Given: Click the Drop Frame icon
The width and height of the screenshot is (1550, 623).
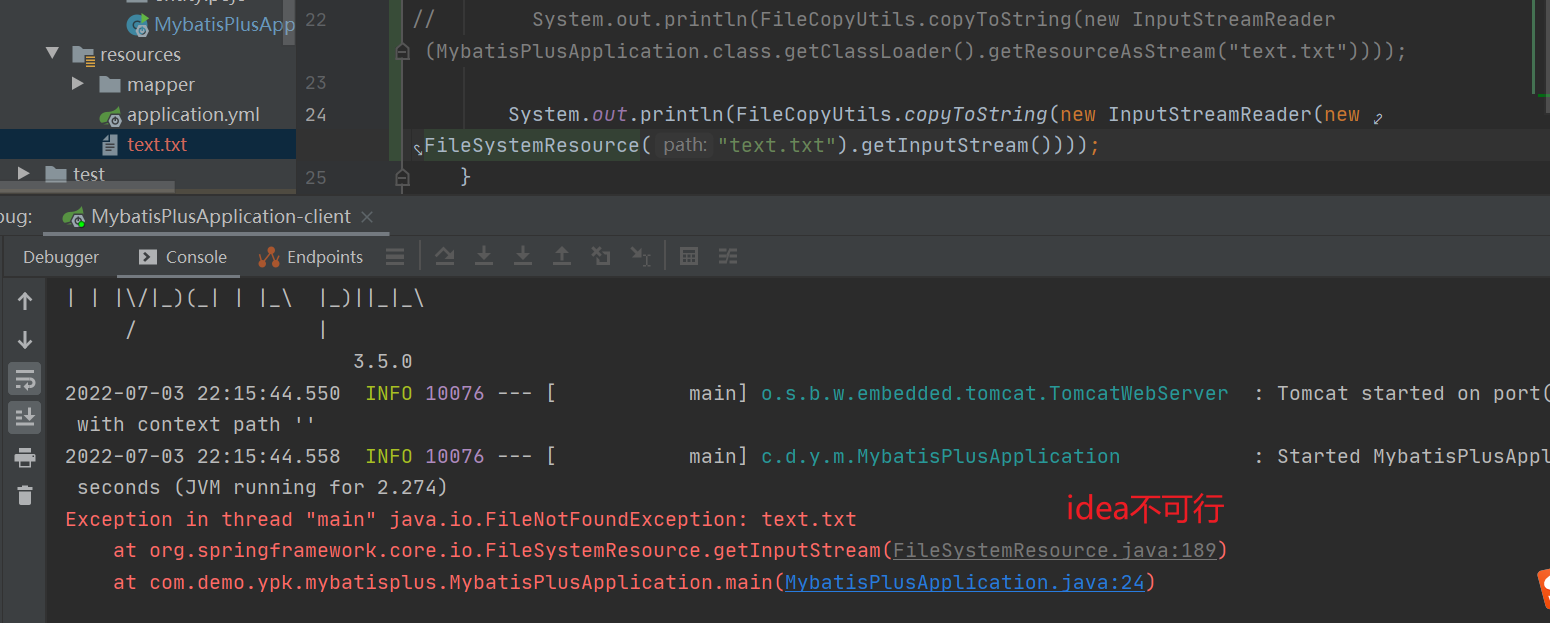Looking at the screenshot, I should (x=601, y=257).
